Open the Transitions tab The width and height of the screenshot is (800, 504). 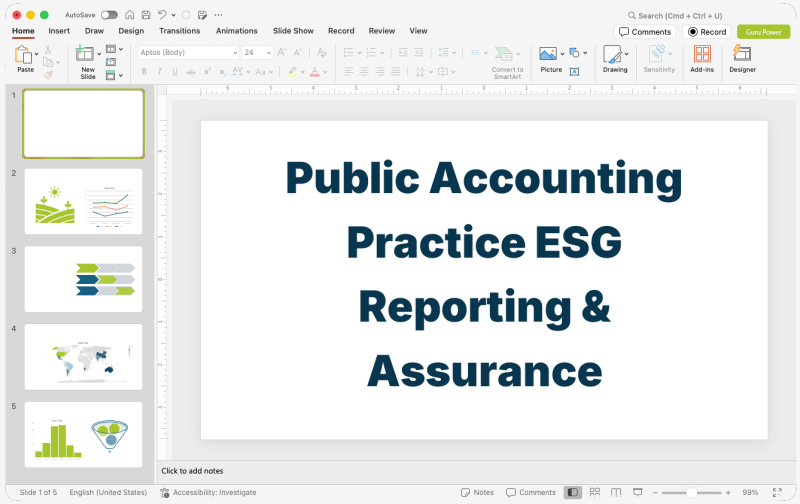coord(180,31)
